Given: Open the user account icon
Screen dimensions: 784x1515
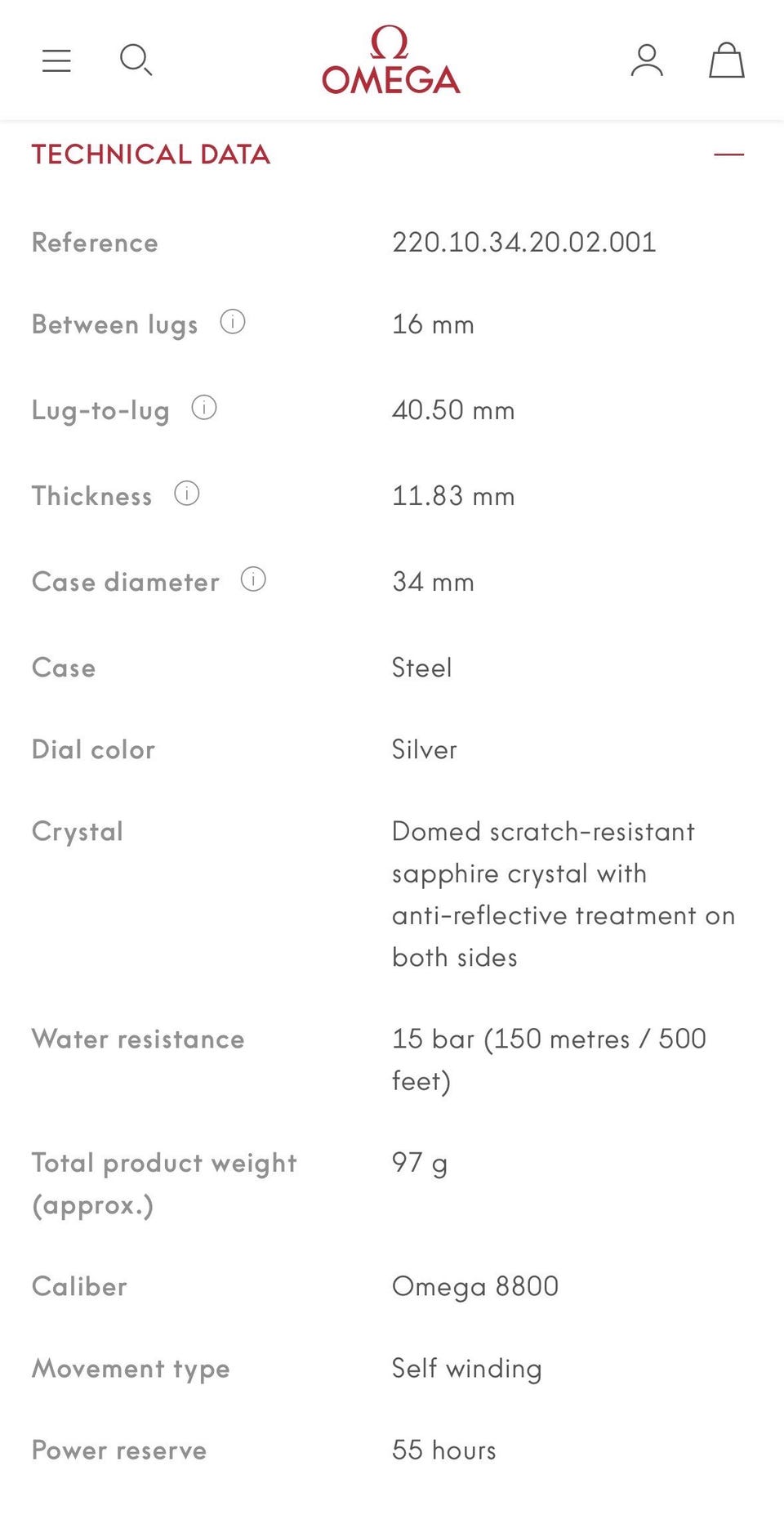Looking at the screenshot, I should (647, 60).
